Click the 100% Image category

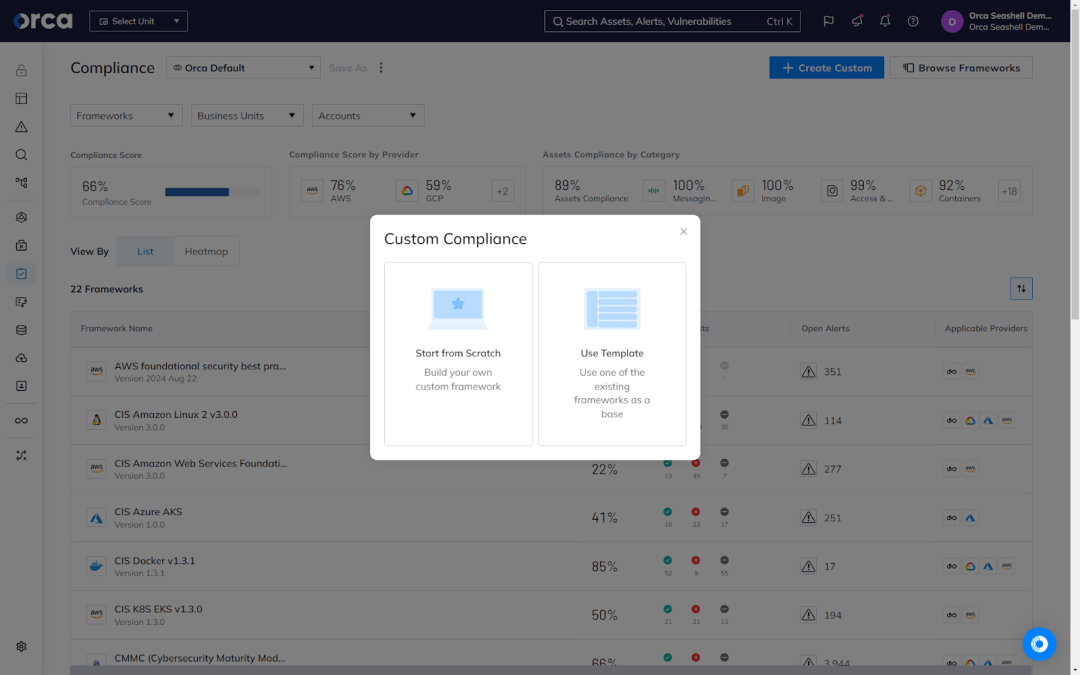coord(763,191)
